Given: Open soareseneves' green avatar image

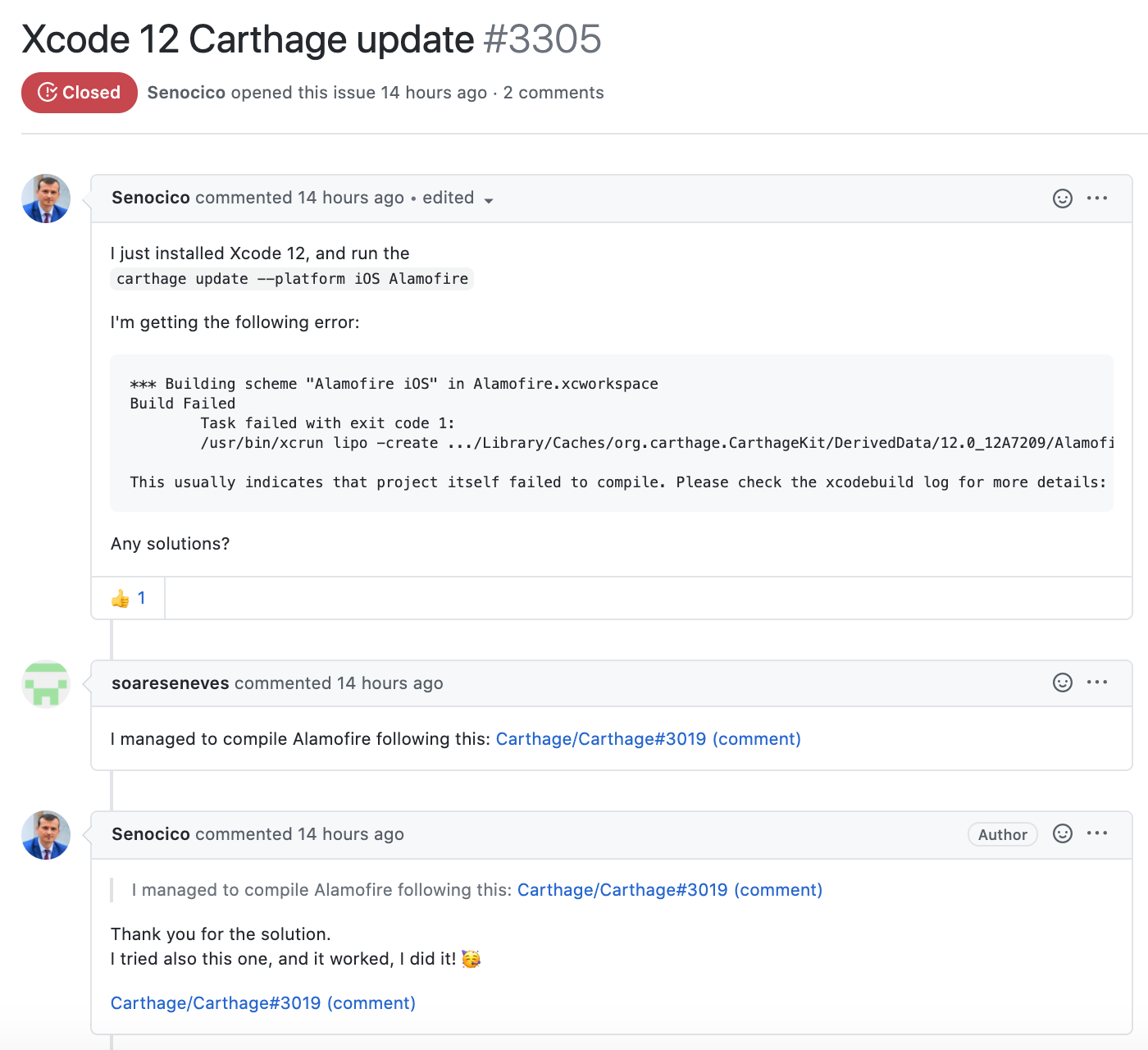Looking at the screenshot, I should pyautogui.click(x=46, y=684).
